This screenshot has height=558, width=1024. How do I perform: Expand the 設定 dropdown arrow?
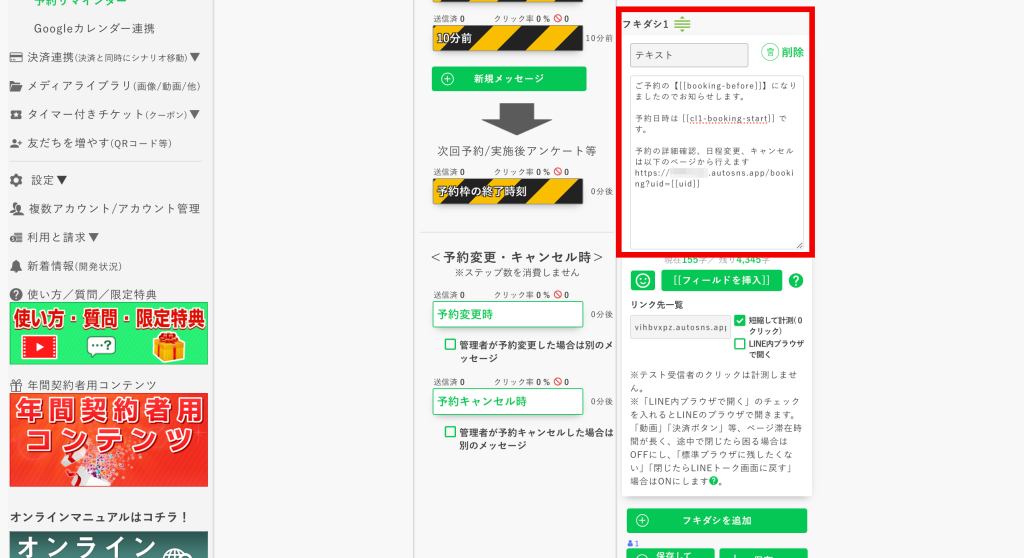coord(62,180)
